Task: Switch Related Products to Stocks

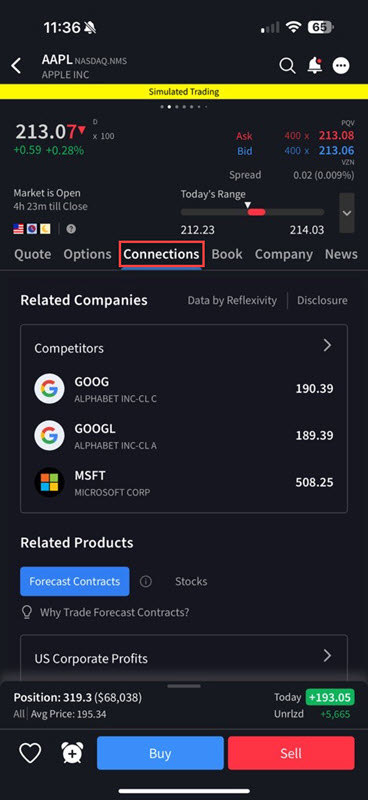Action: pyautogui.click(x=191, y=582)
